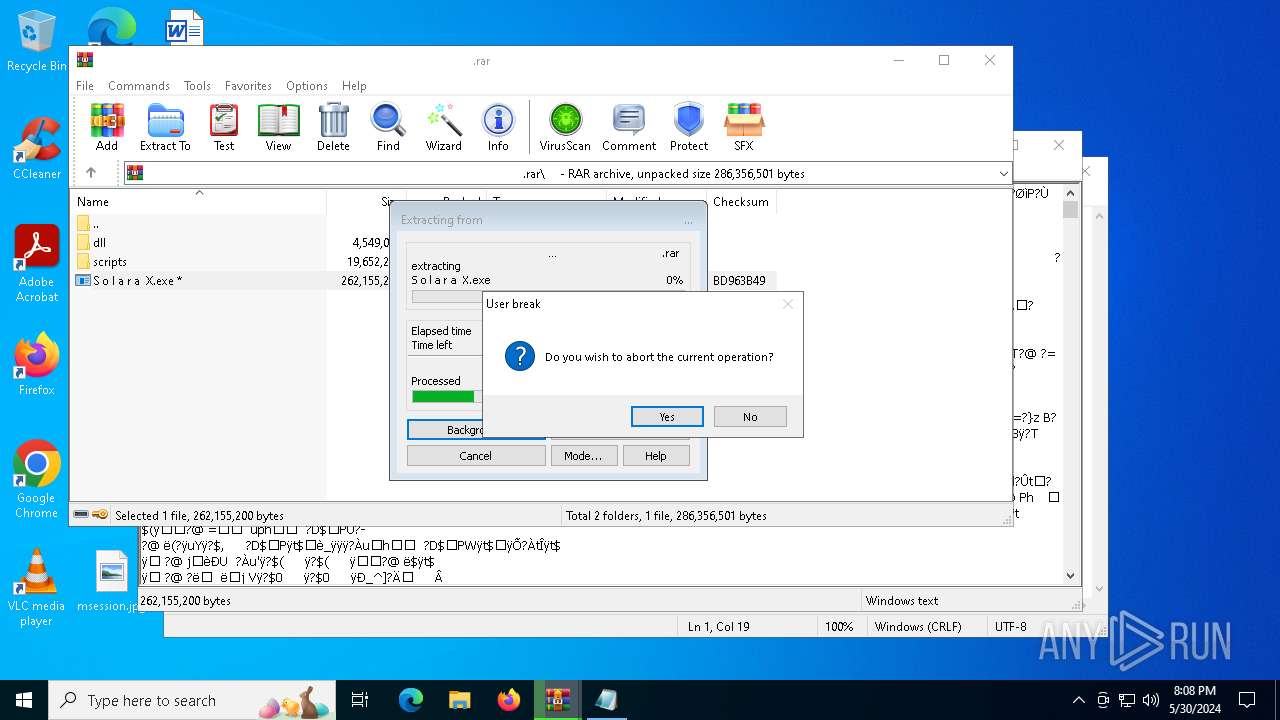Open the volume control in system tray
This screenshot has height=720, width=1280.
pos(1151,700)
